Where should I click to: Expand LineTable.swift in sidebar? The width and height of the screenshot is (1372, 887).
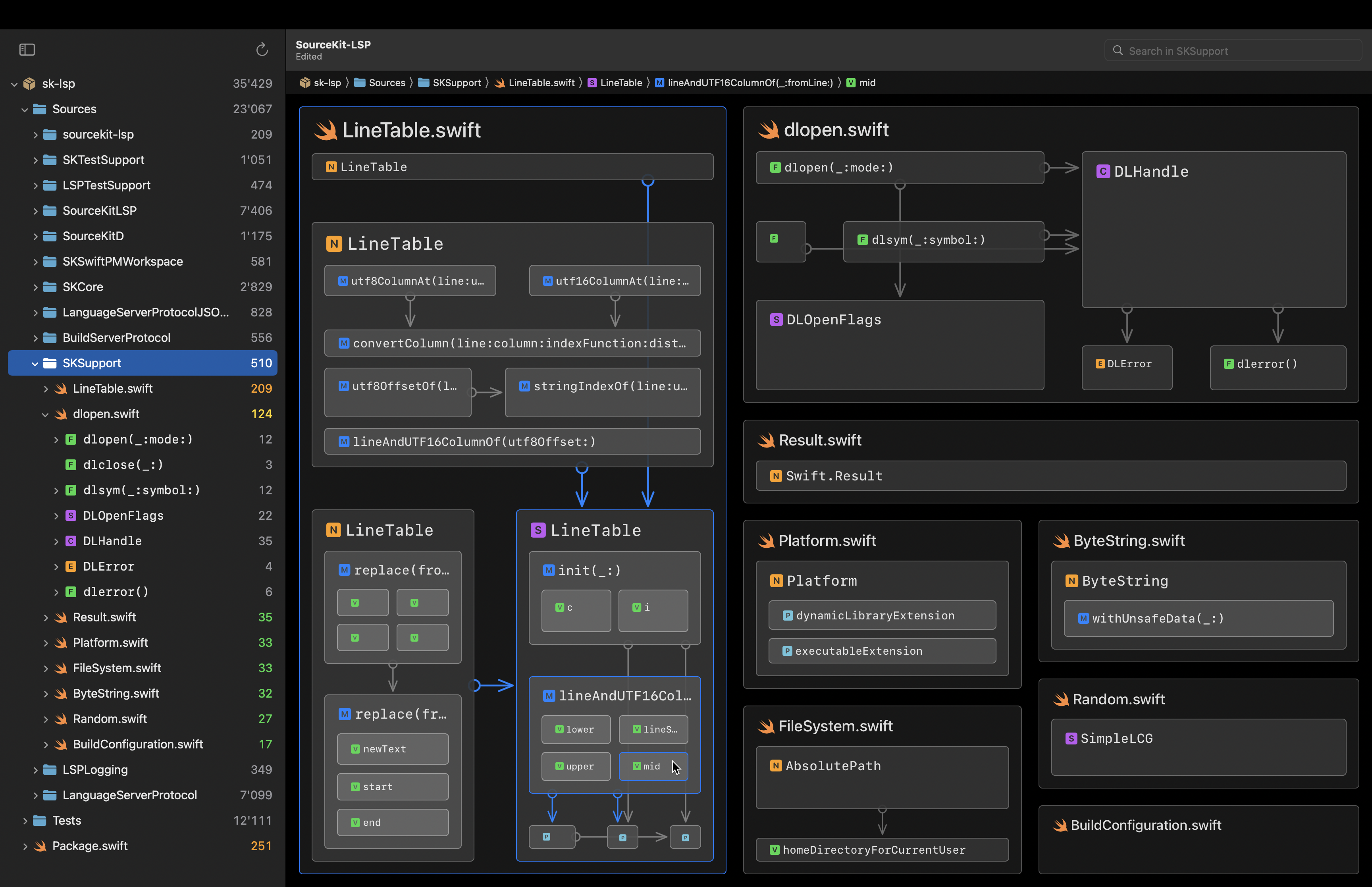[46, 389]
